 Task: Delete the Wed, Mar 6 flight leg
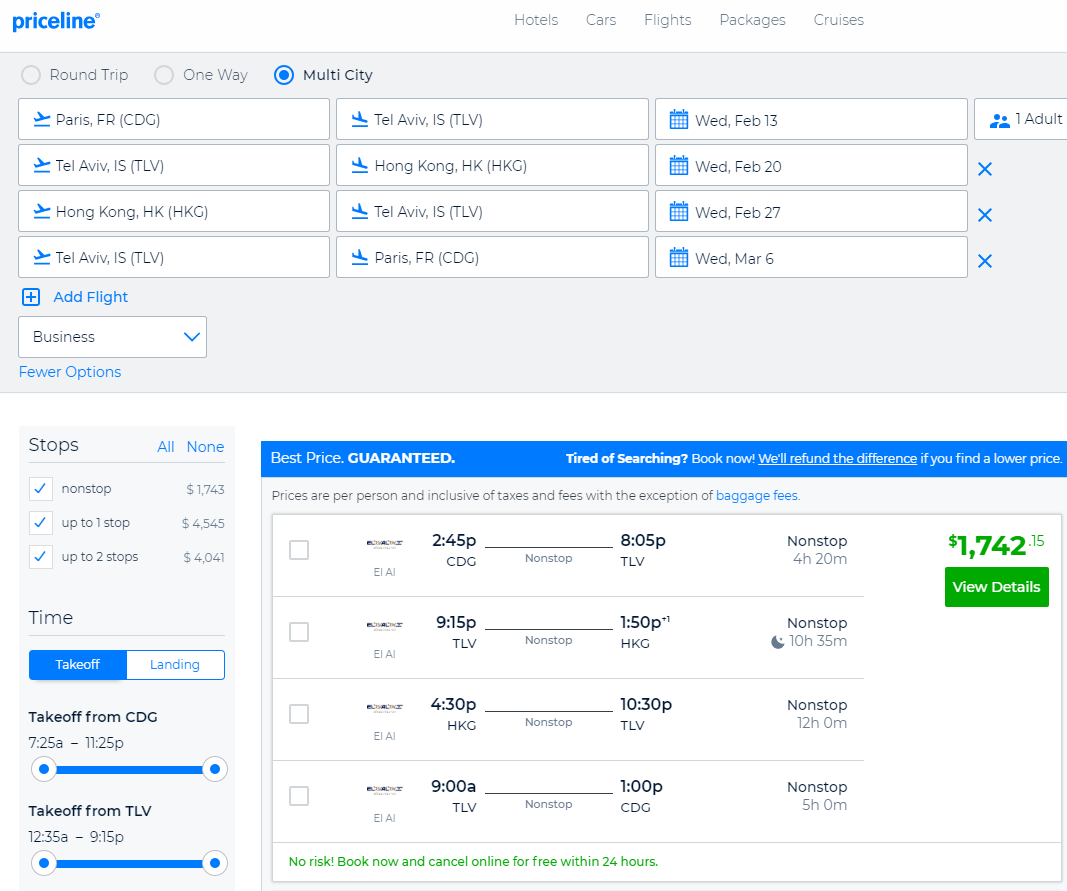(984, 261)
